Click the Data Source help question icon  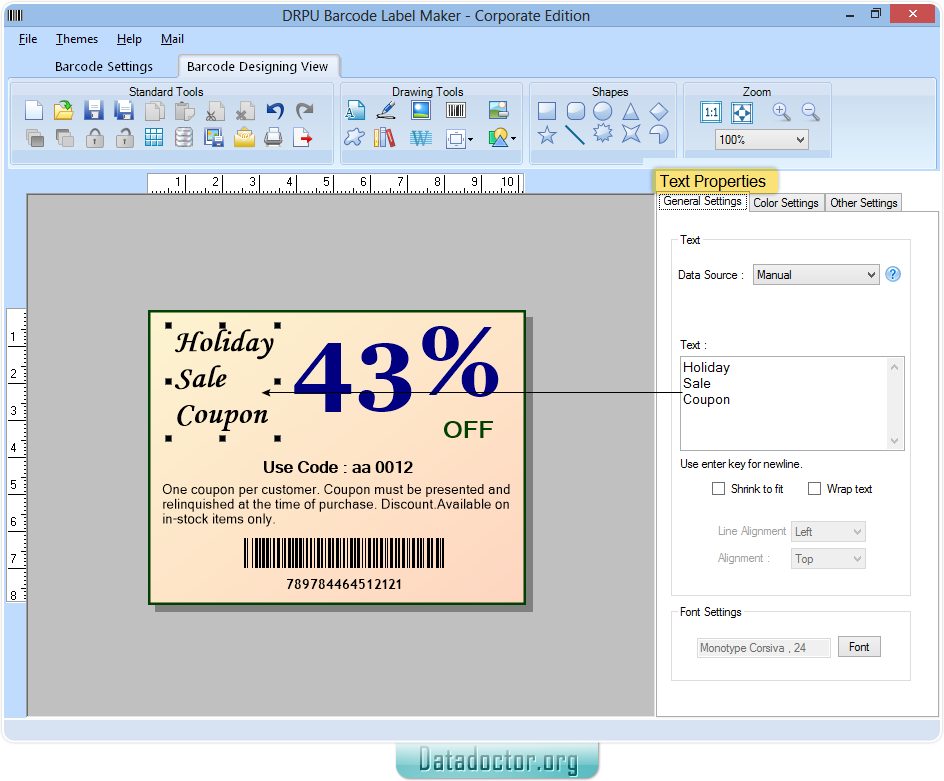coord(893,275)
